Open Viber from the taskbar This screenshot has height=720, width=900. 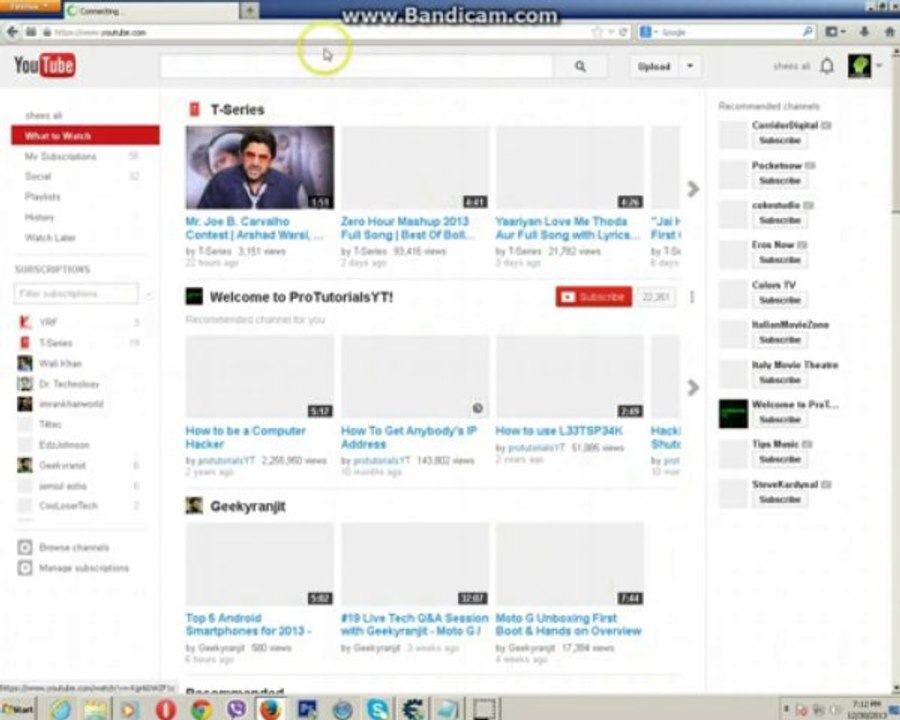236,710
